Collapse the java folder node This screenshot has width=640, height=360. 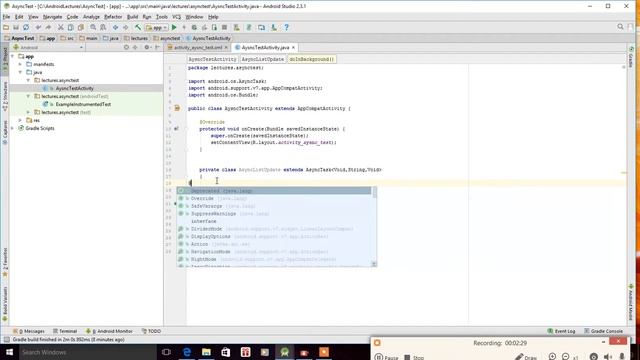point(20,72)
